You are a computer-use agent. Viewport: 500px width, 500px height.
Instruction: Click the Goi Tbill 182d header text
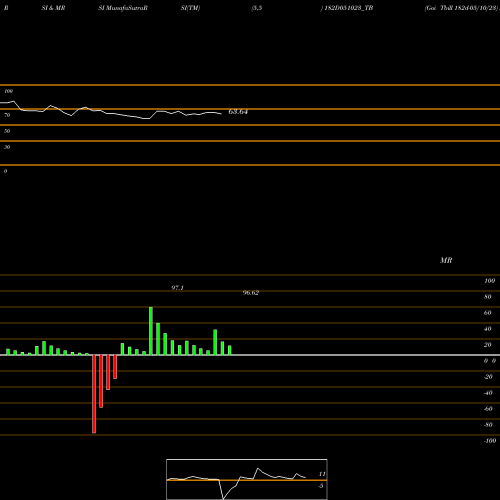(x=462, y=8)
